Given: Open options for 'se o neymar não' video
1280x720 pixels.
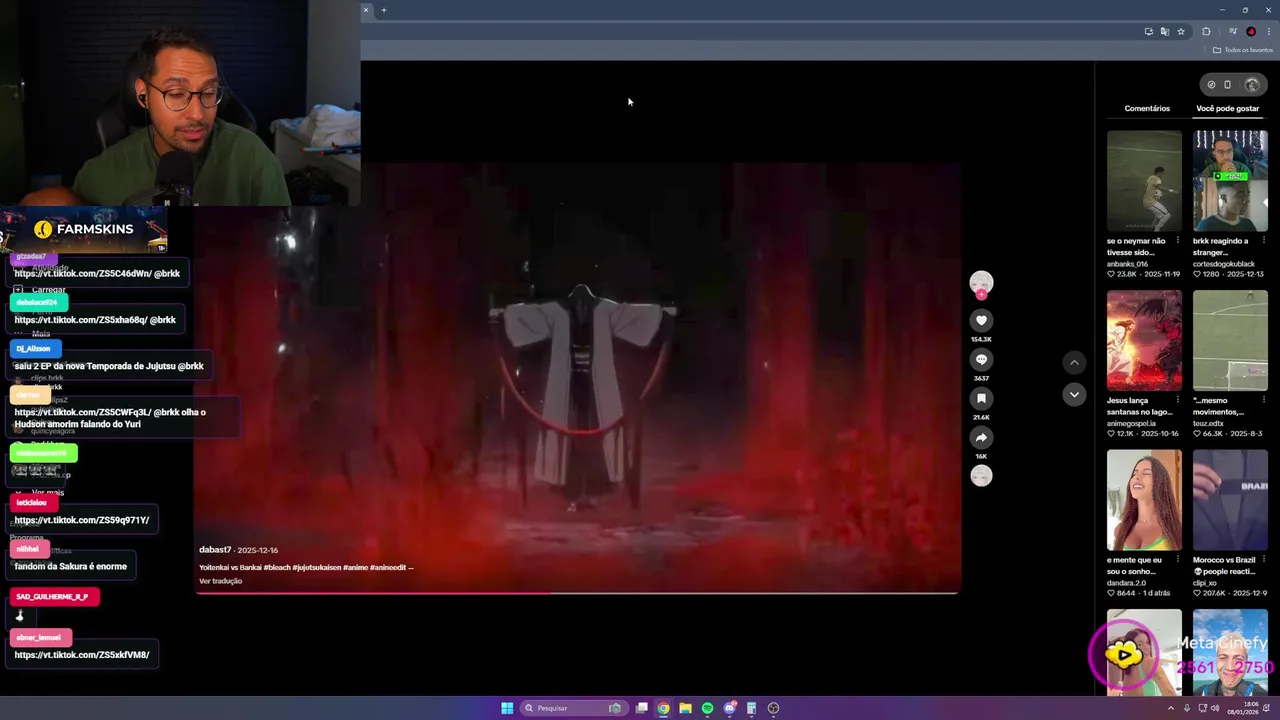Looking at the screenshot, I should pyautogui.click(x=1177, y=241).
